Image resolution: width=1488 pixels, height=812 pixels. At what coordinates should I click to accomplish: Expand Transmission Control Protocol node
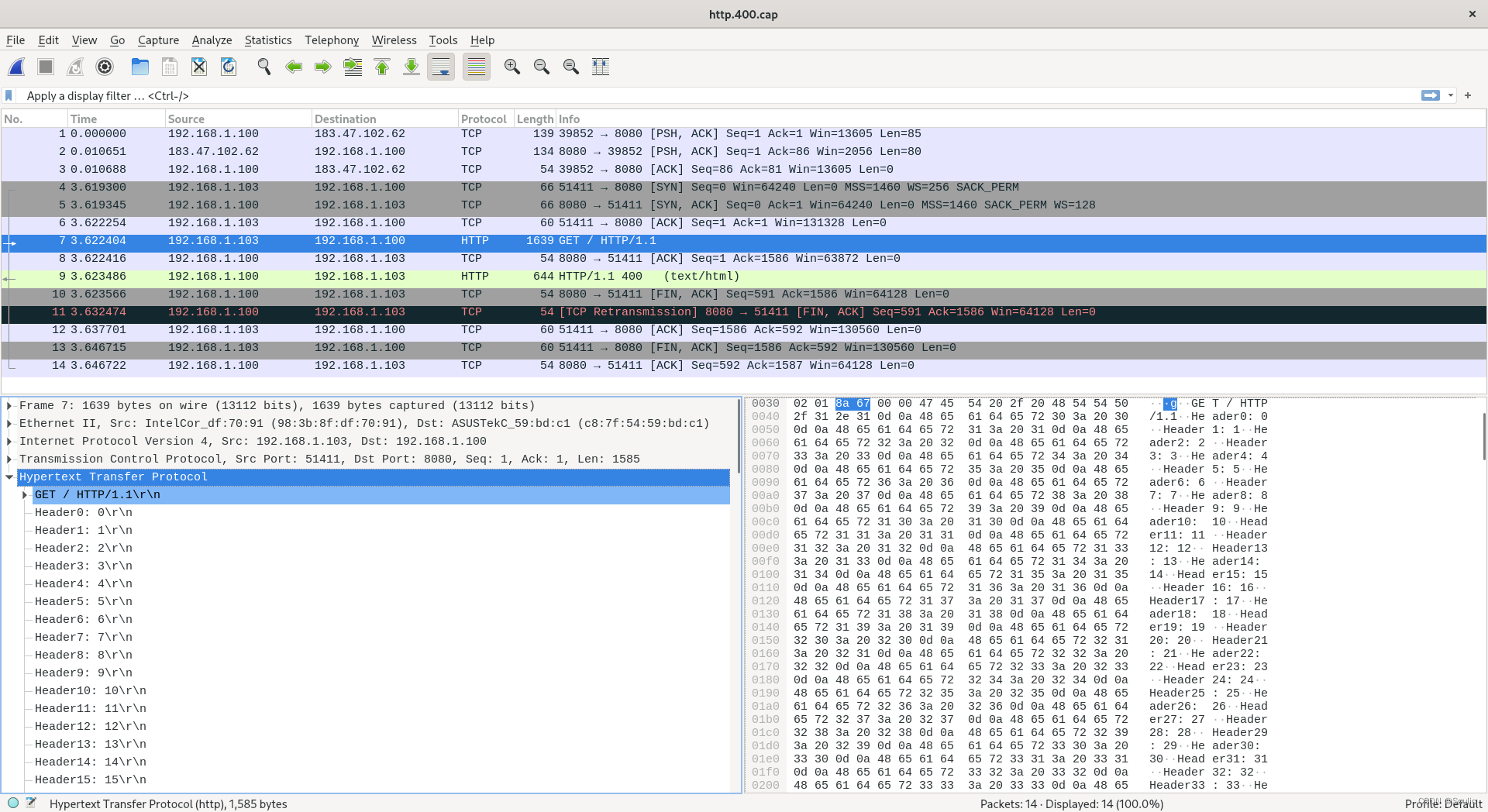(x=9, y=459)
